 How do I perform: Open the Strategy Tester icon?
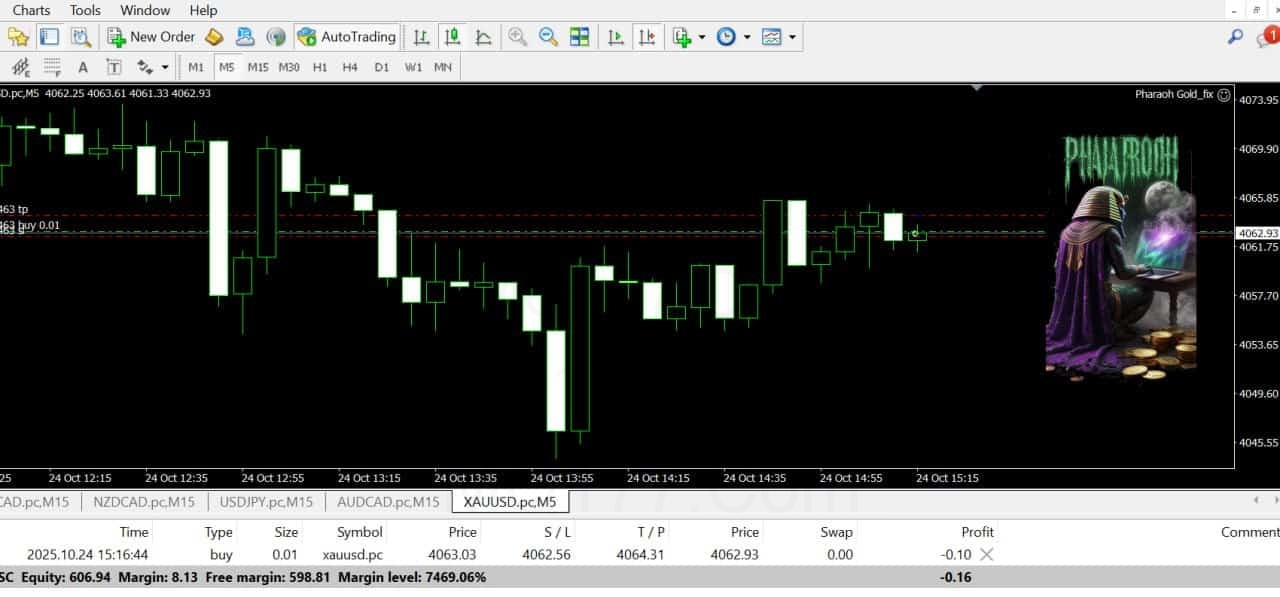pyautogui.click(x=81, y=37)
